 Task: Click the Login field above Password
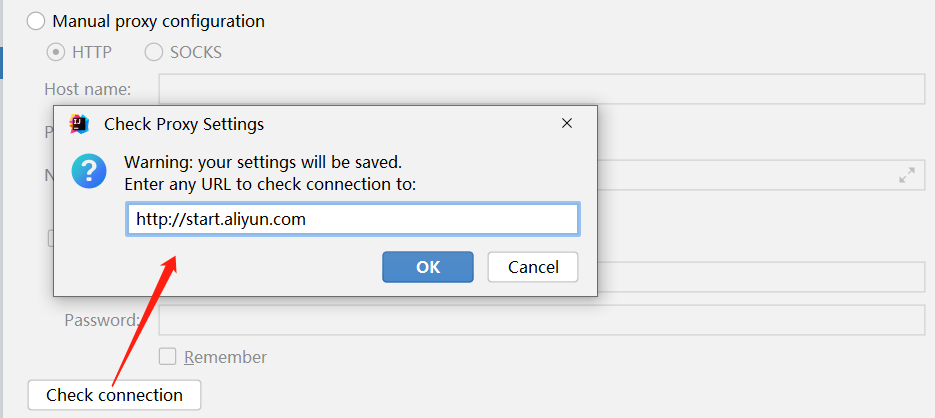760,277
